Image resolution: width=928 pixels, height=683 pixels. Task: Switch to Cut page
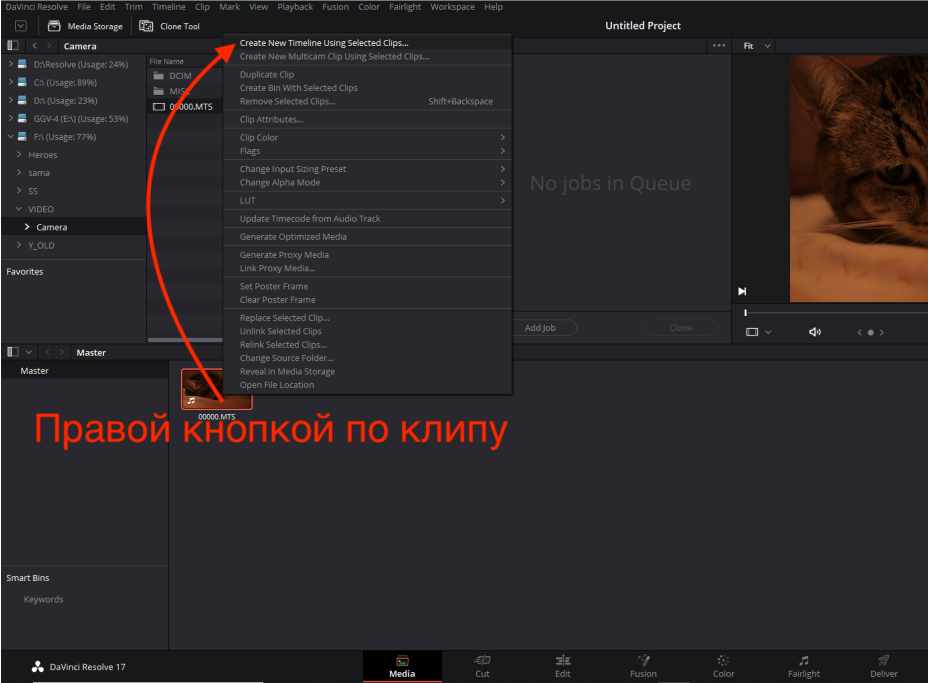tap(482, 666)
